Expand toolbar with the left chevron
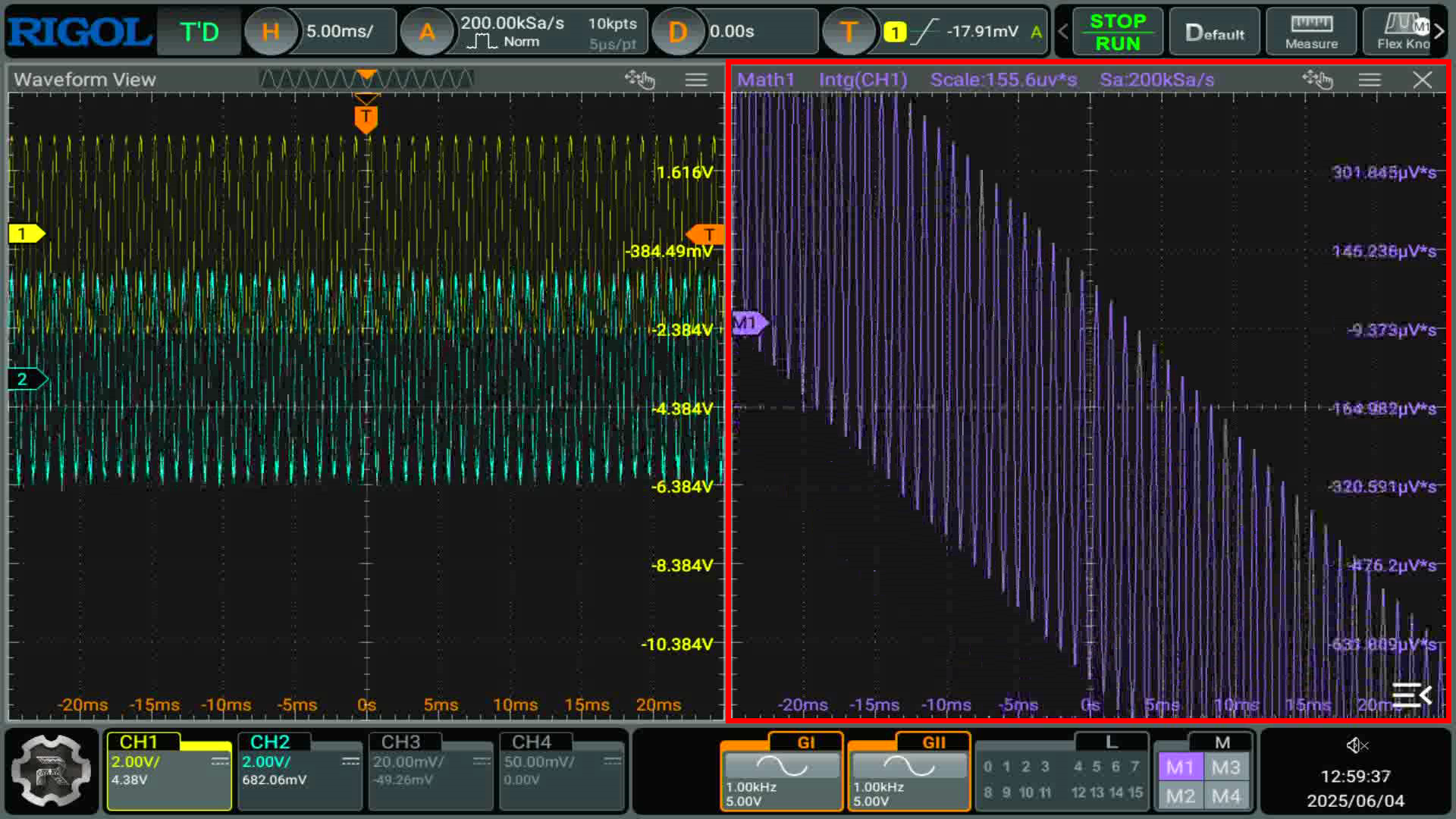 [x=1062, y=32]
